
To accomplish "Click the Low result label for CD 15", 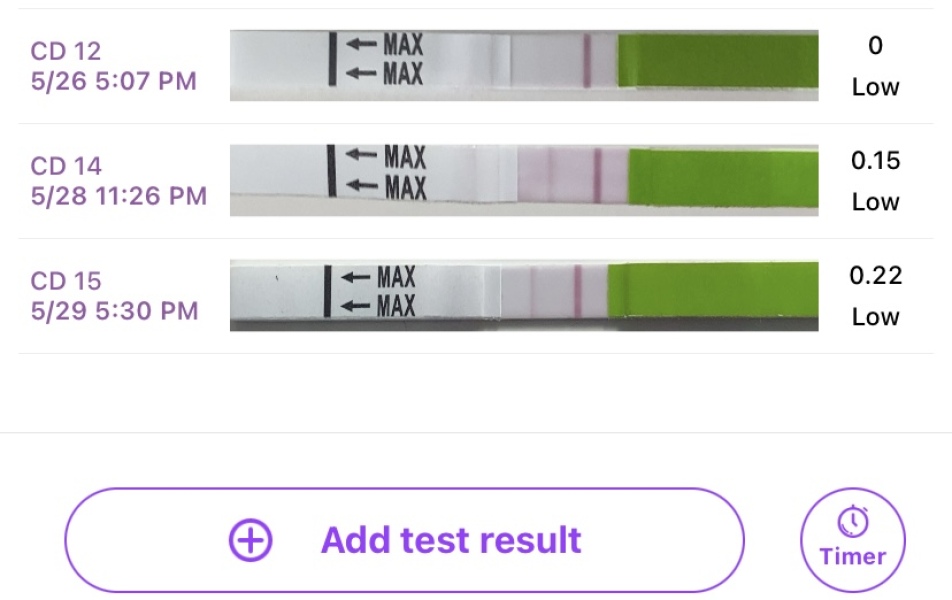I will click(876, 317).
